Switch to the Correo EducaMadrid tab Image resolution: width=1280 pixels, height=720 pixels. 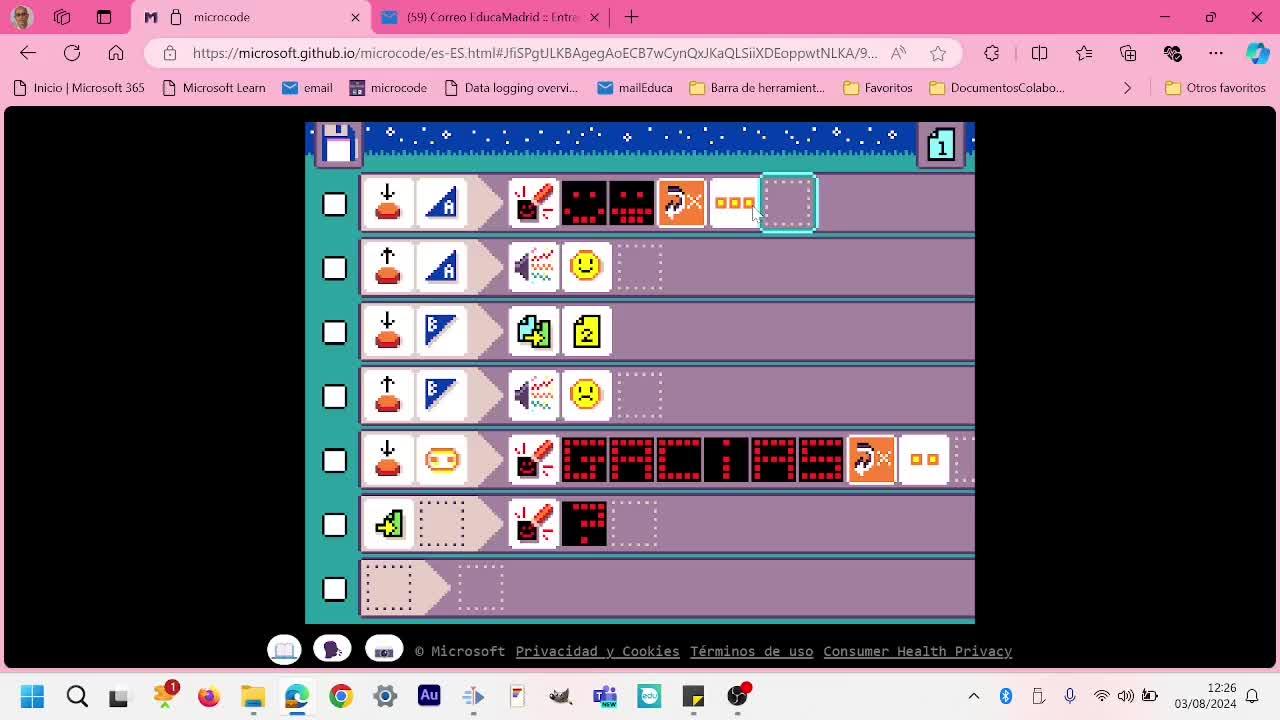[x=490, y=17]
